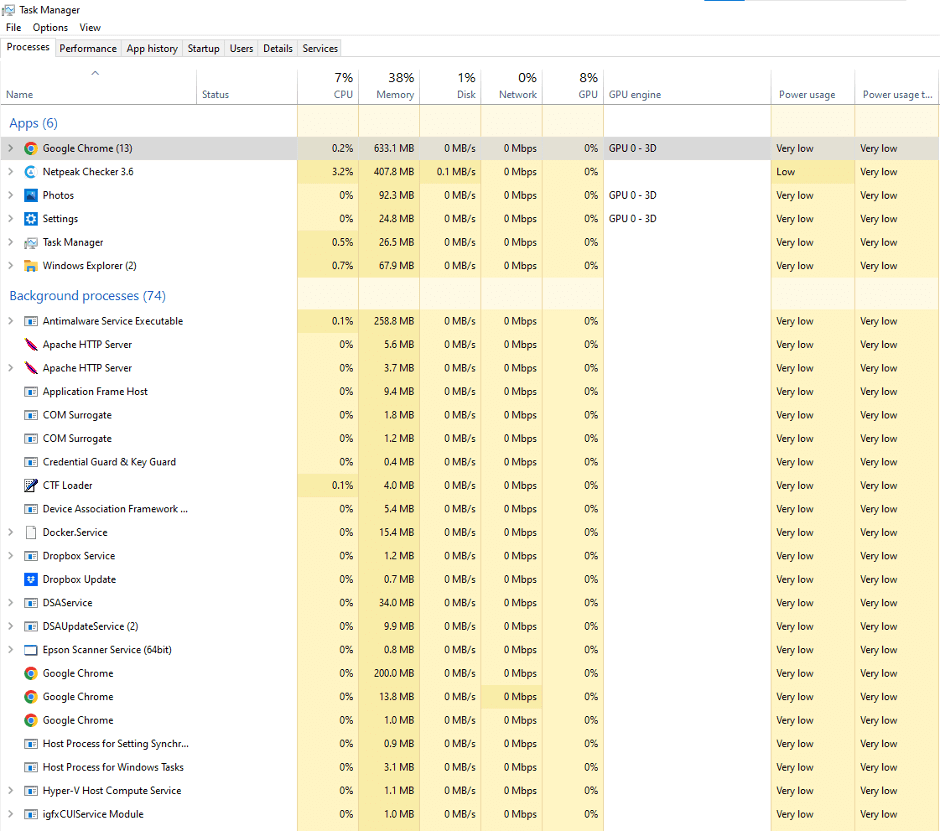Click the 633.1 MB memory value
The image size is (941, 831).
pyautogui.click(x=394, y=148)
